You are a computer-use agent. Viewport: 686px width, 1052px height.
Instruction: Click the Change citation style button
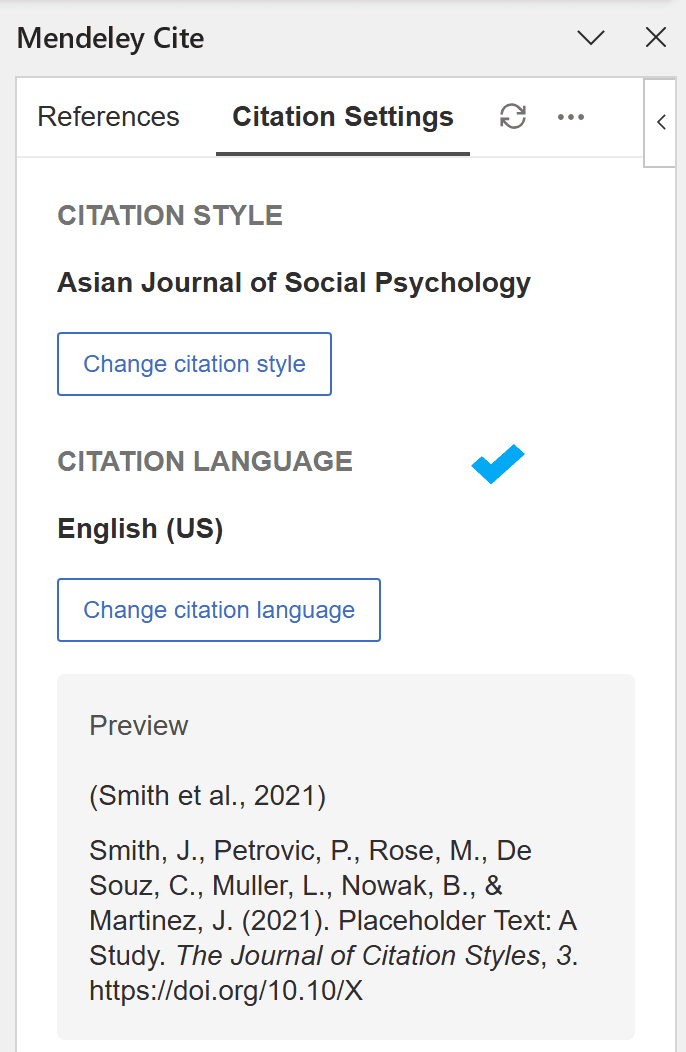click(195, 364)
